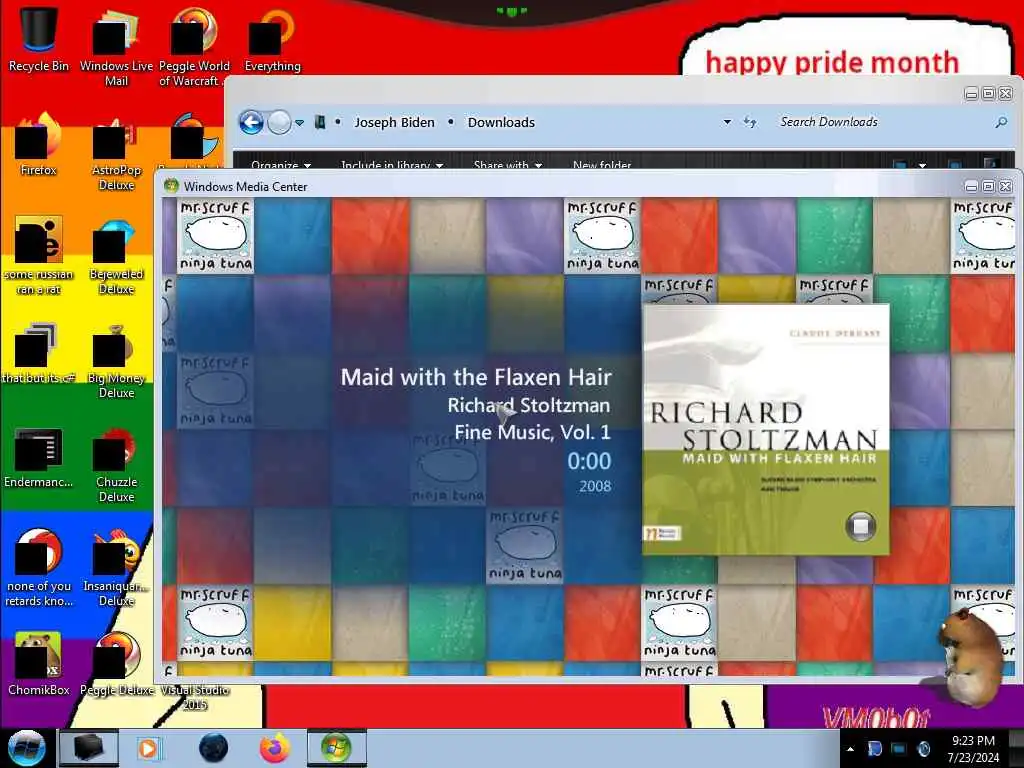
Task: Stop playback with the stop button on album art
Action: point(860,526)
